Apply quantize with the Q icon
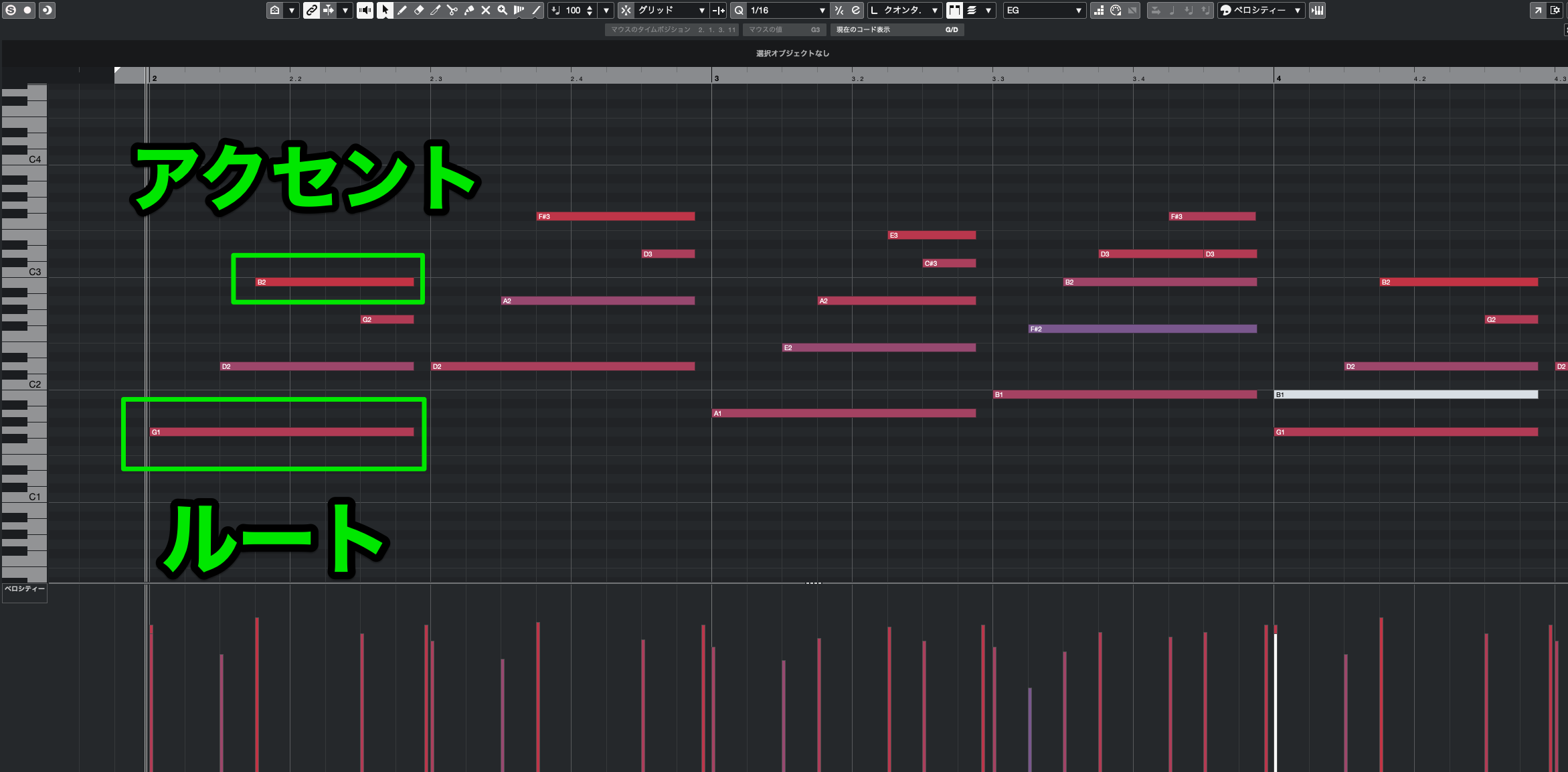Viewport: 1568px width, 772px height. tap(739, 10)
